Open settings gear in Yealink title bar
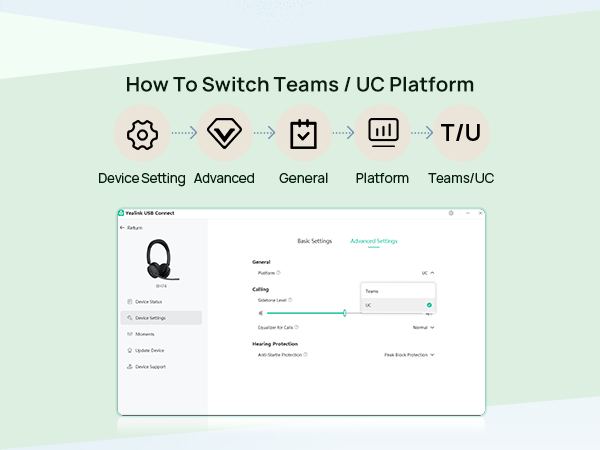This screenshot has height=450, width=600. pos(451,213)
